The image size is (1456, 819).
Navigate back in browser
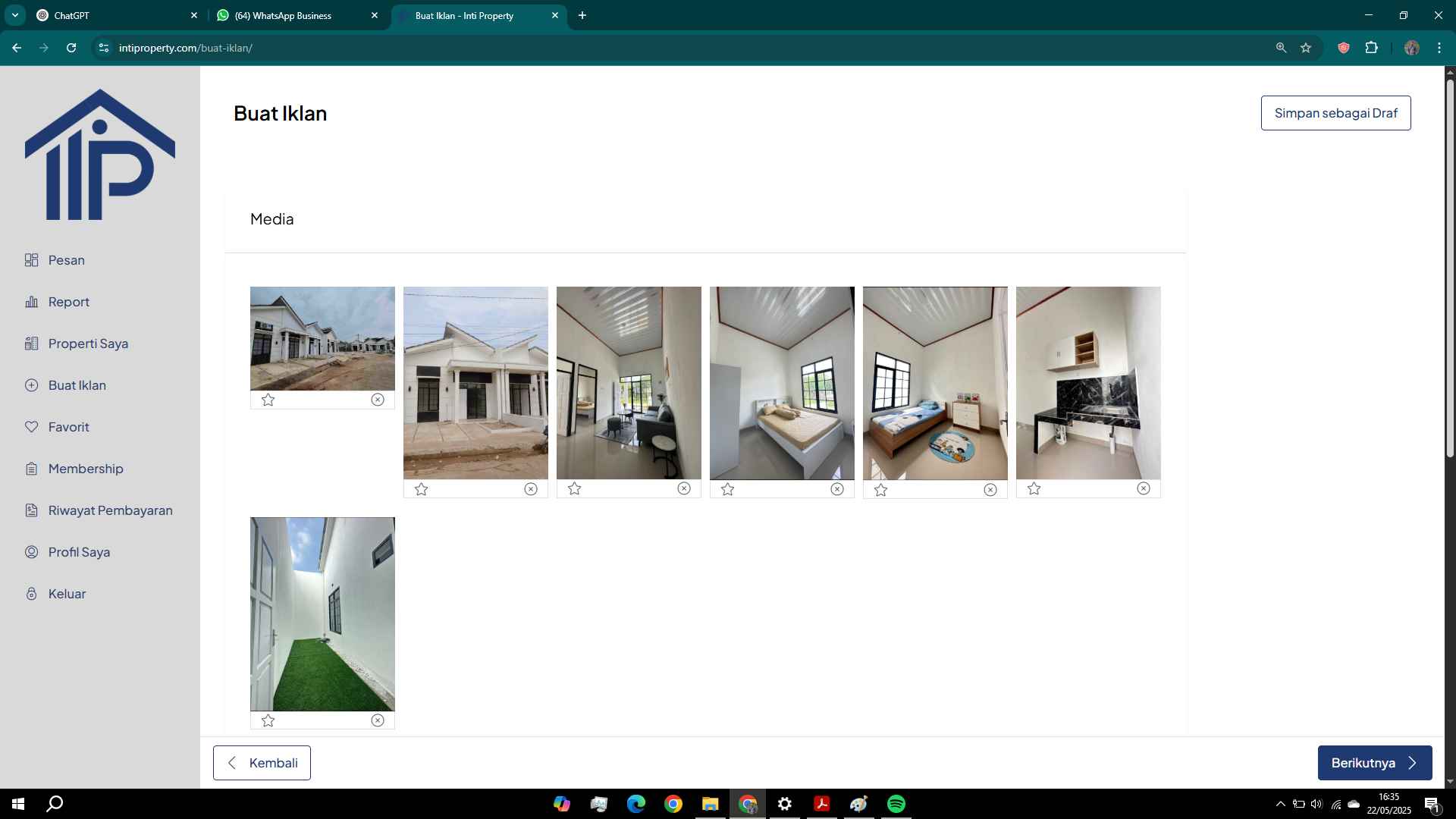(x=17, y=48)
